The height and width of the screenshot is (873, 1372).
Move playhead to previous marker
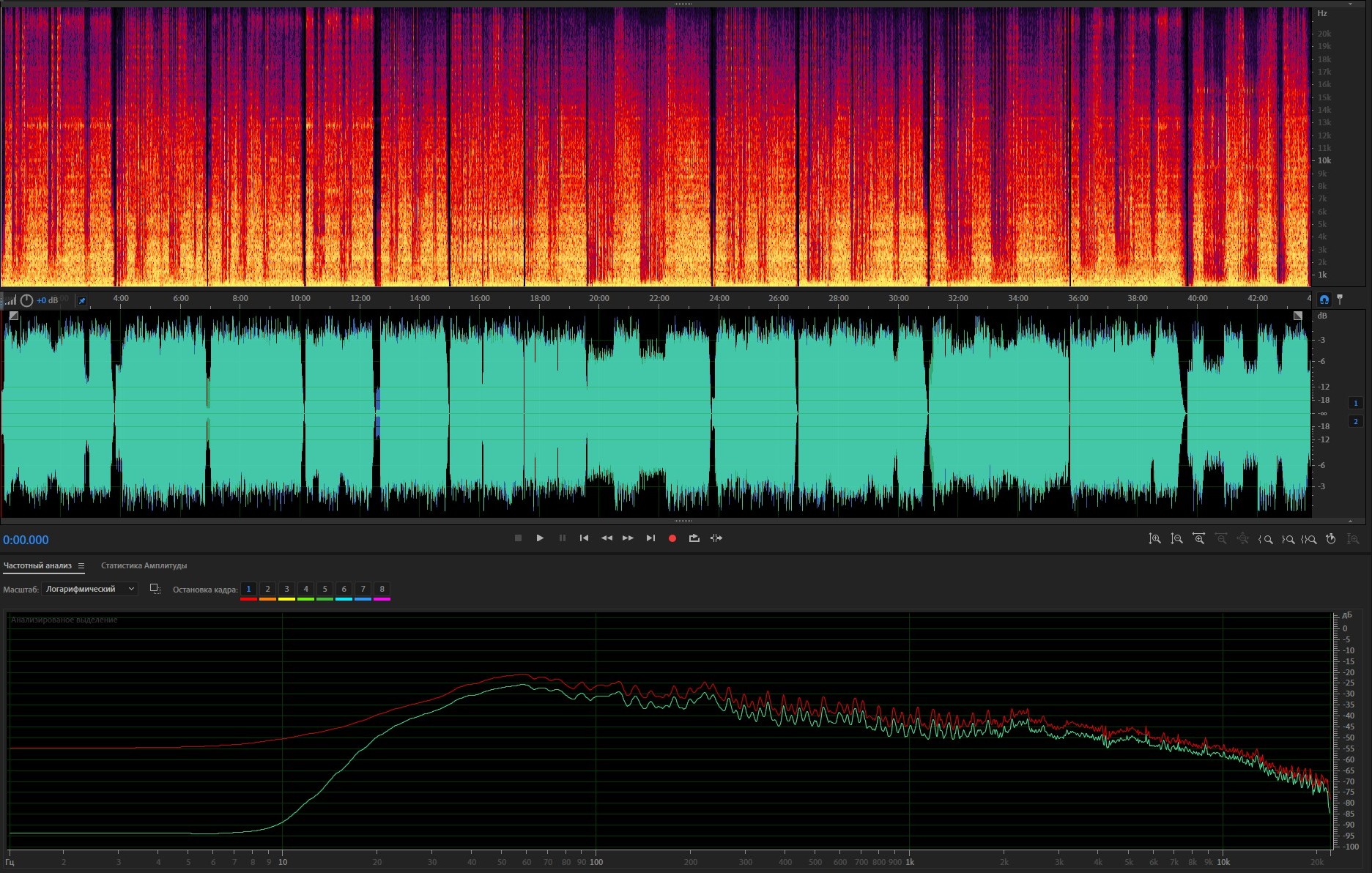584,538
